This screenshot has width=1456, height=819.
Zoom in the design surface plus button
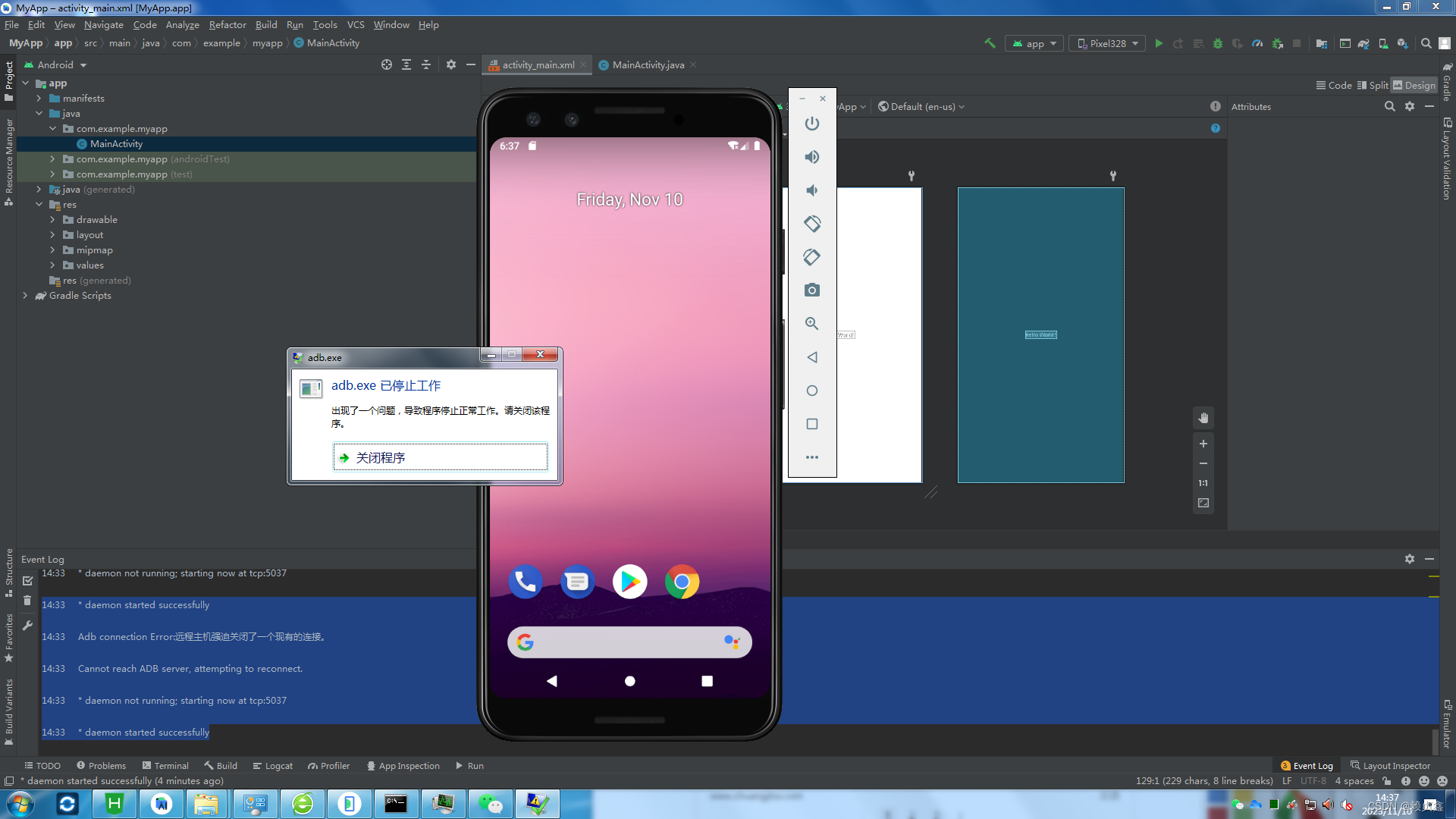(1203, 444)
